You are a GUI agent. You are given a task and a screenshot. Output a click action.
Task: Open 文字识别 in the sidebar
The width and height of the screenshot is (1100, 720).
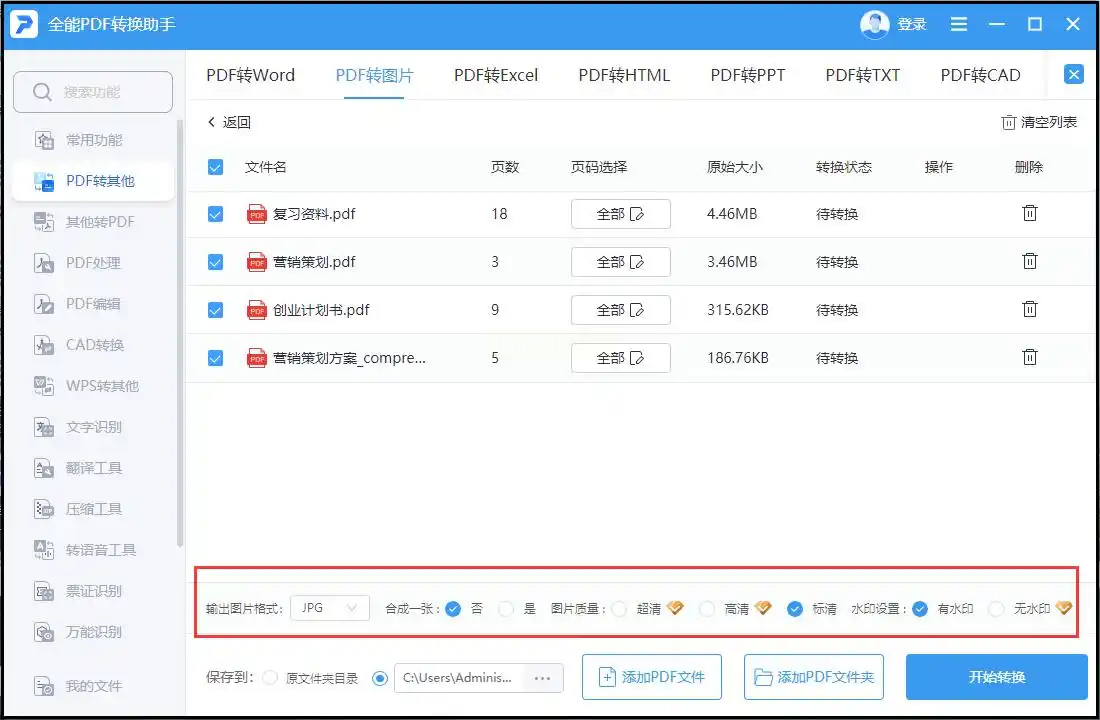coord(93,427)
